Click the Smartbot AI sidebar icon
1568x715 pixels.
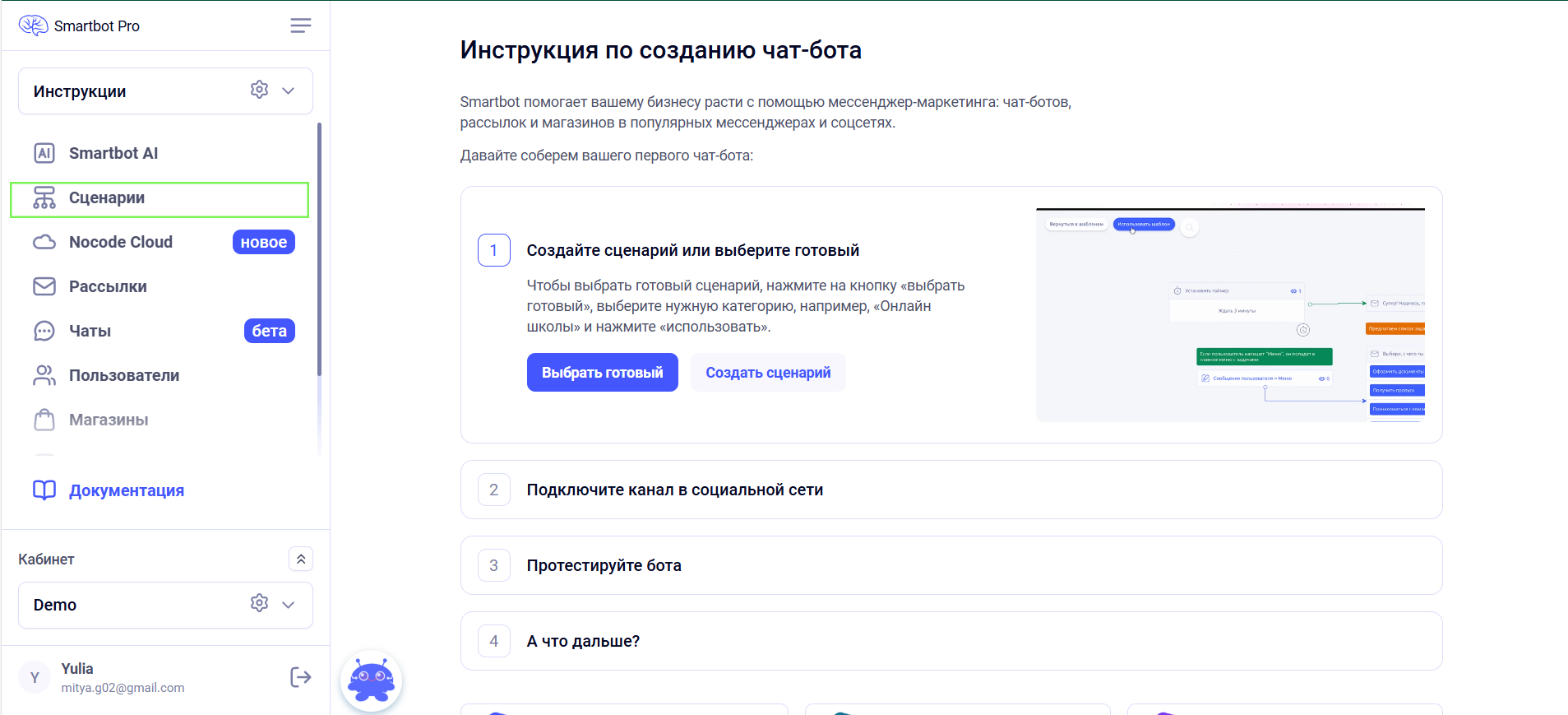coord(44,153)
